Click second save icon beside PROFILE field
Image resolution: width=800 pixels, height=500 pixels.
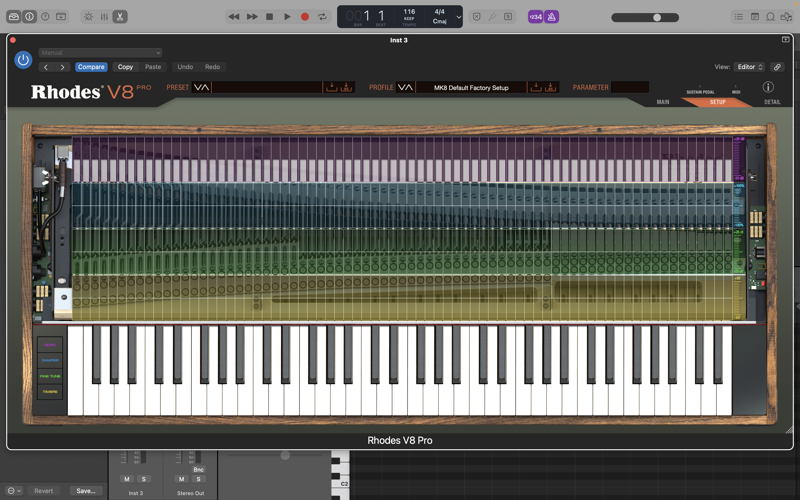550,87
